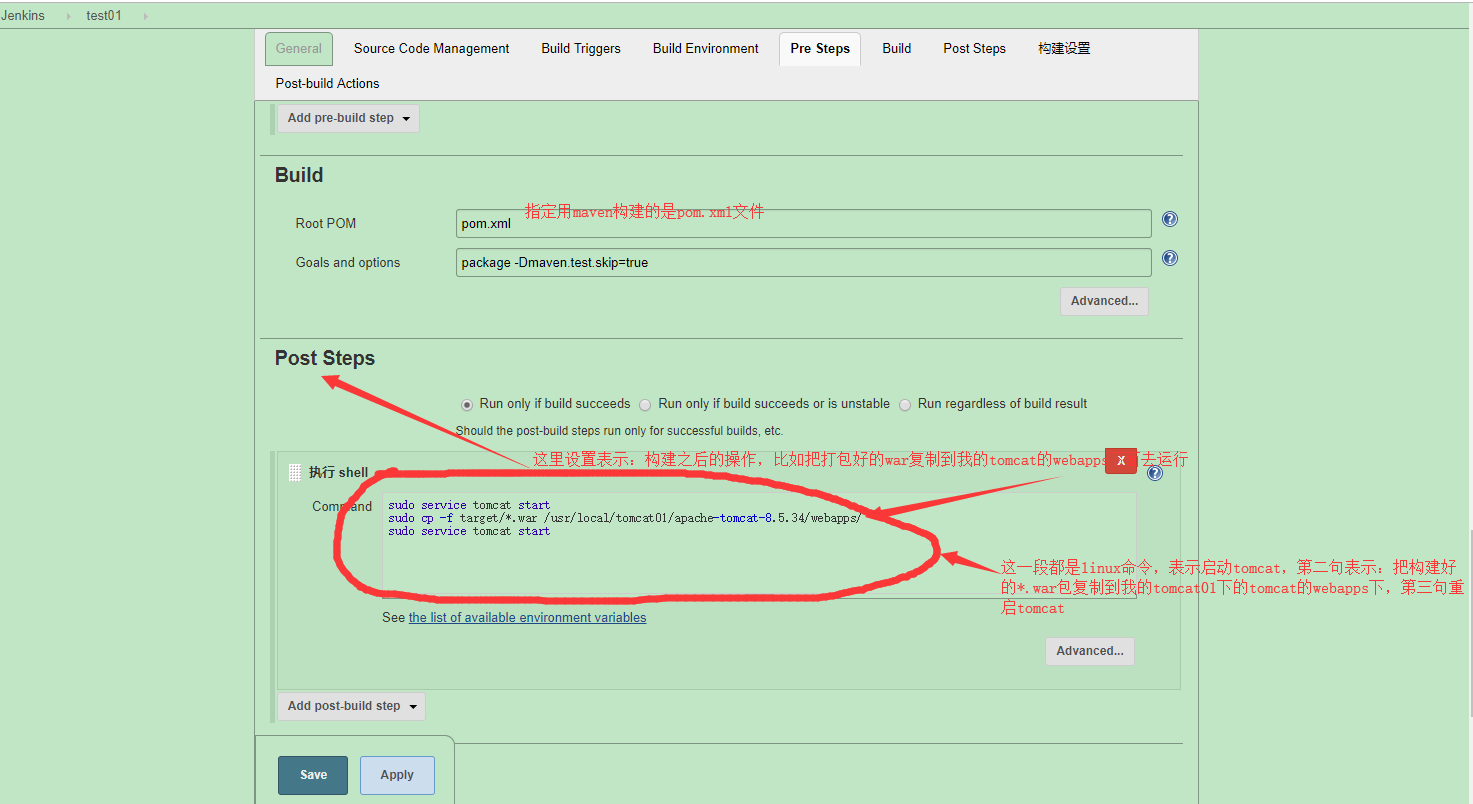Open help for Goals and options

point(1169,258)
